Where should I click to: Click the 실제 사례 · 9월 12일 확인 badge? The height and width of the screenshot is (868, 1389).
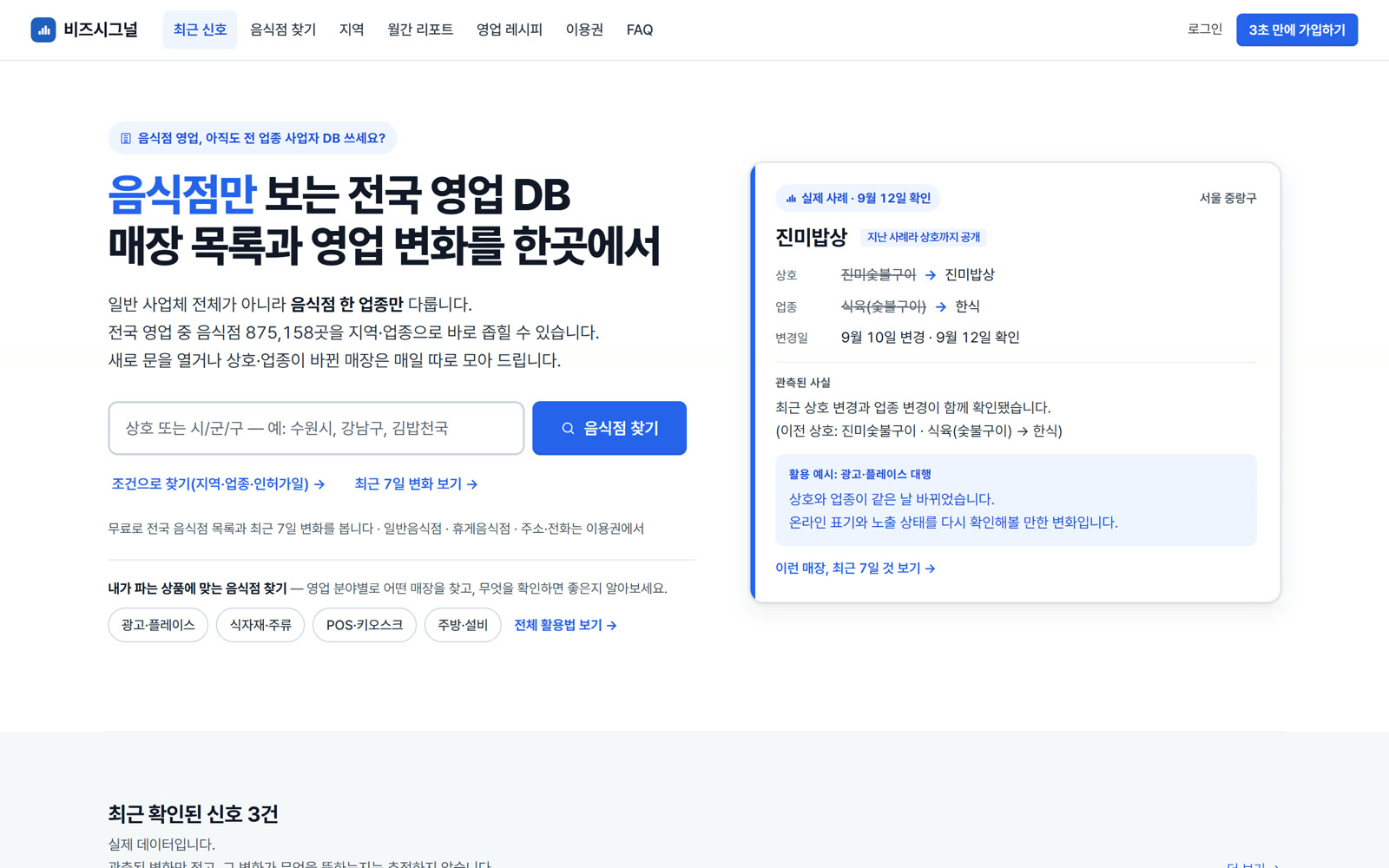click(x=858, y=198)
